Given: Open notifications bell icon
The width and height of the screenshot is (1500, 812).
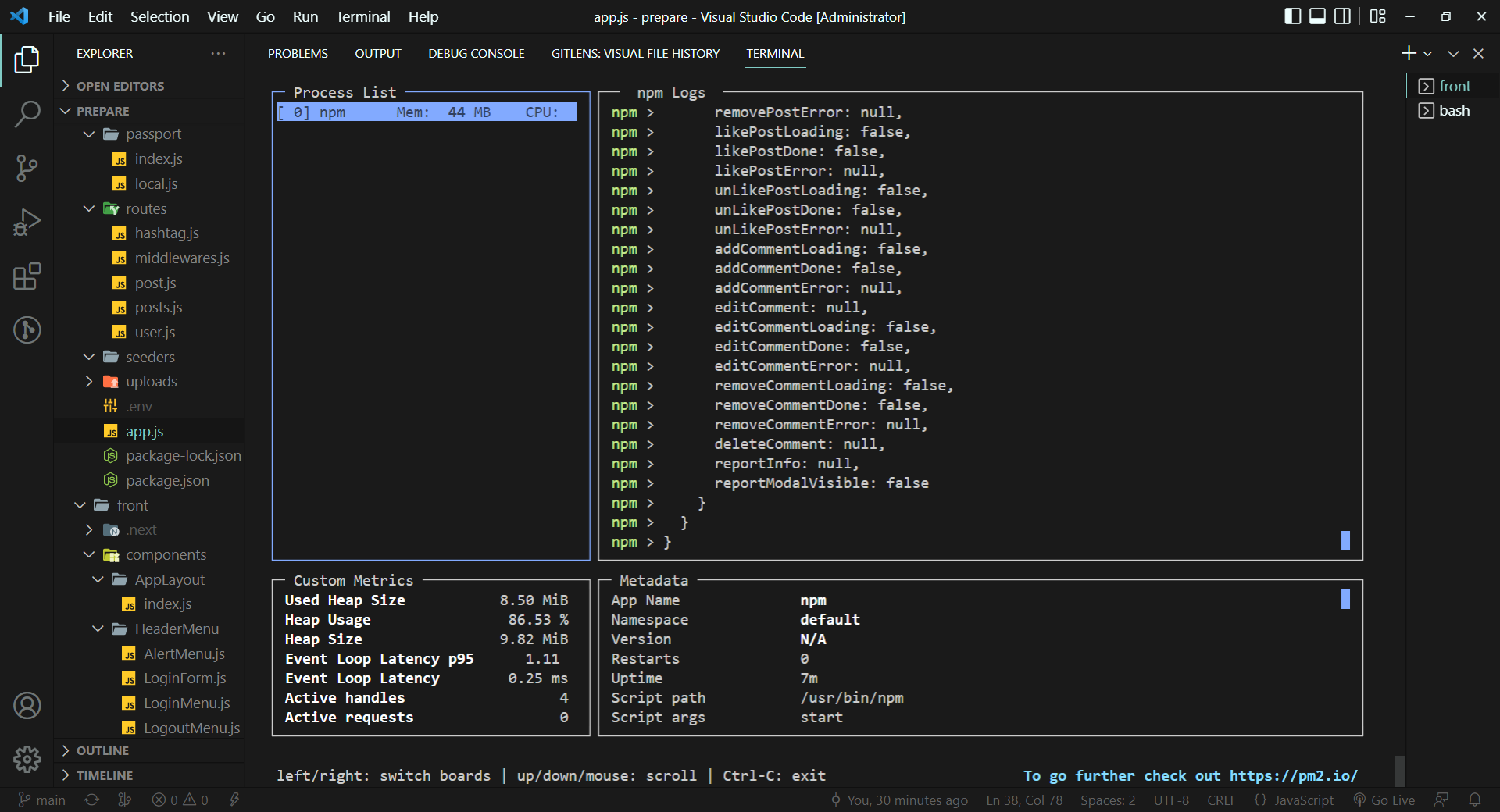Looking at the screenshot, I should (x=1474, y=800).
